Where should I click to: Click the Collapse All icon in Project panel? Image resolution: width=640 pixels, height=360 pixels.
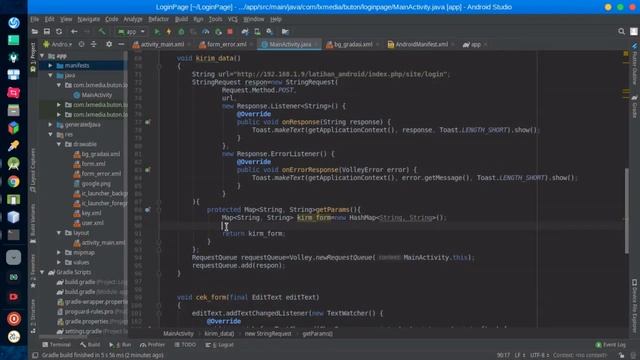tap(93, 44)
